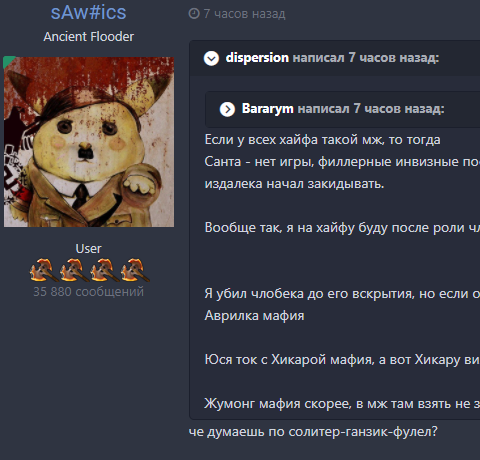Viewport: 480px width, 460px height.
Task: Click the 'Ancient Flooder' user title
Action: [x=88, y=37]
